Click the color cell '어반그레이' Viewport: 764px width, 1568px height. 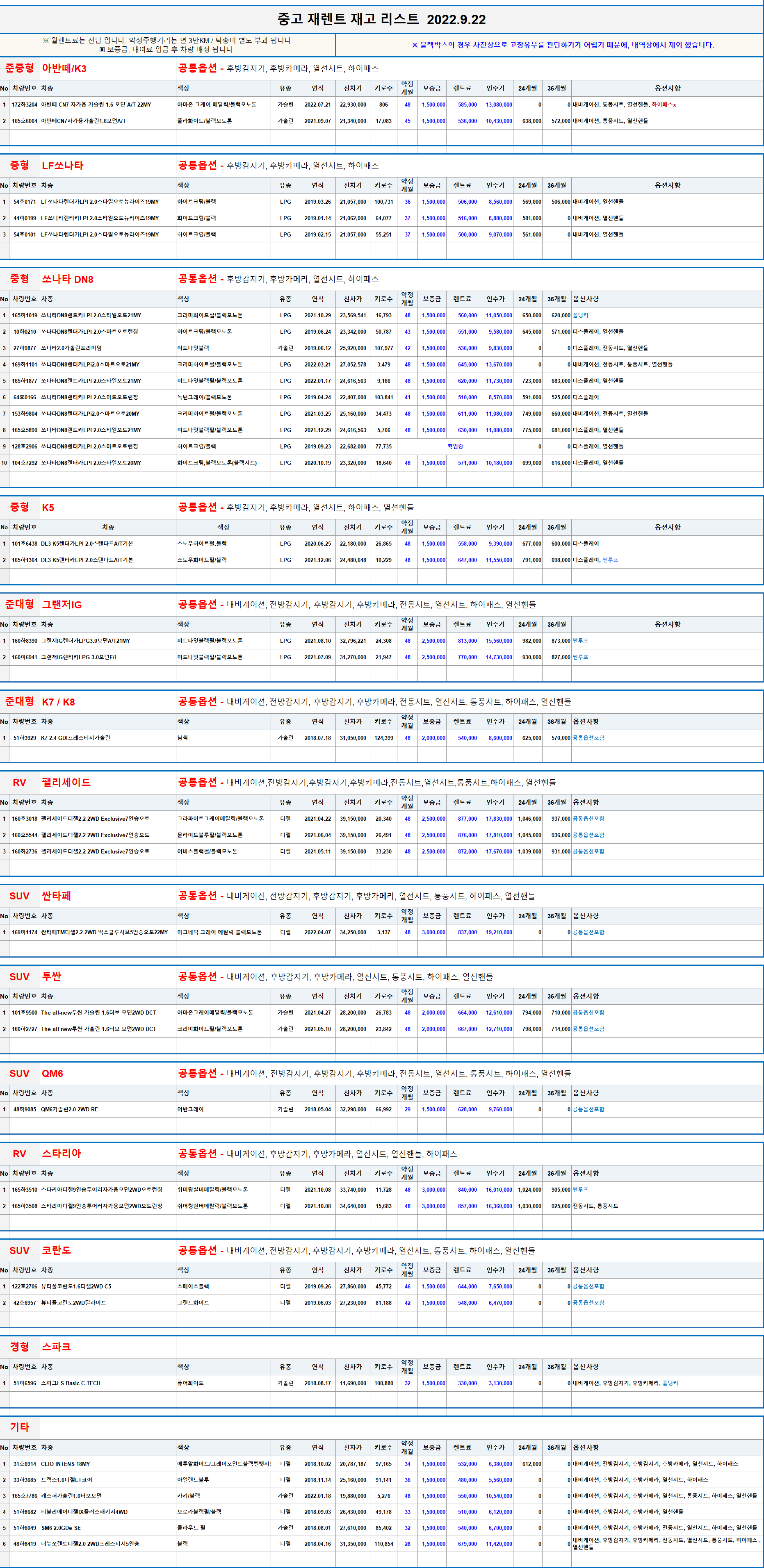[191, 1110]
